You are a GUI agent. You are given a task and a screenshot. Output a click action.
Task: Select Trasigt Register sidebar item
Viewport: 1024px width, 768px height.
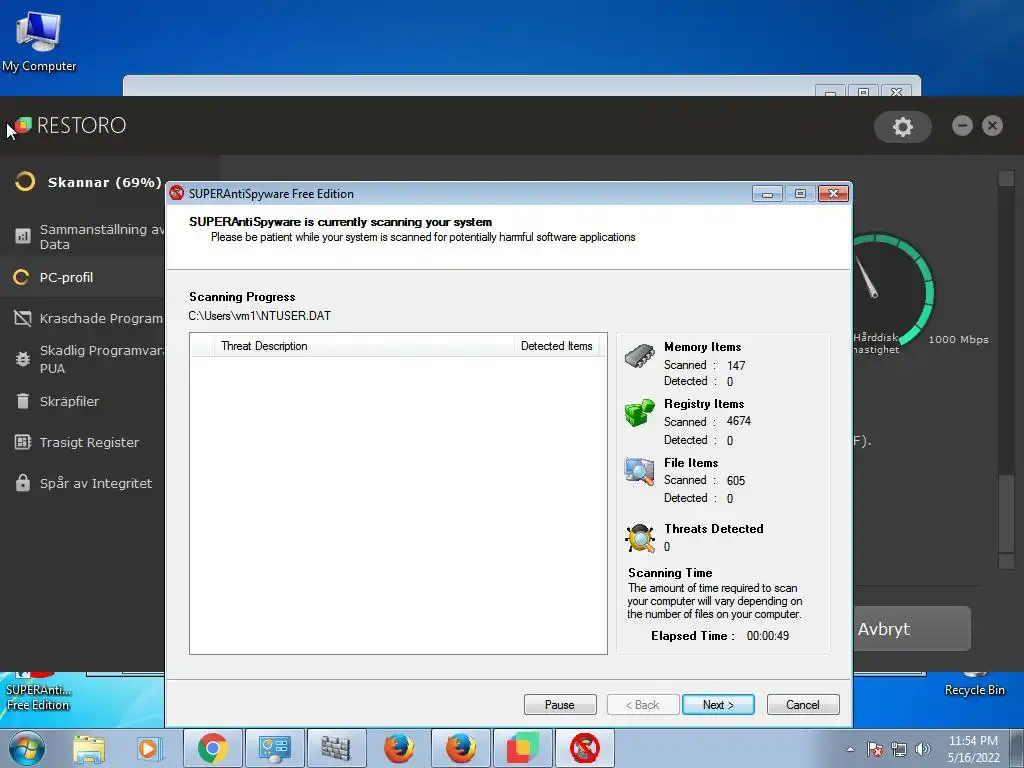pos(88,442)
